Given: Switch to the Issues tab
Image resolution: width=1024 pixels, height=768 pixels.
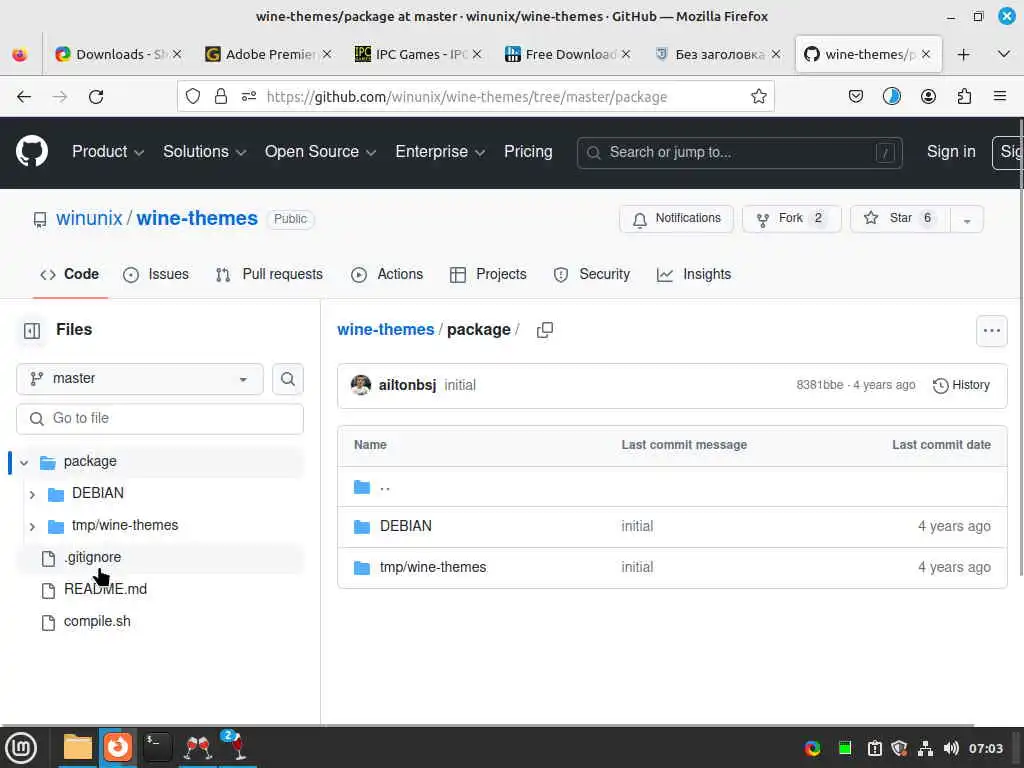Looking at the screenshot, I should 155,274.
